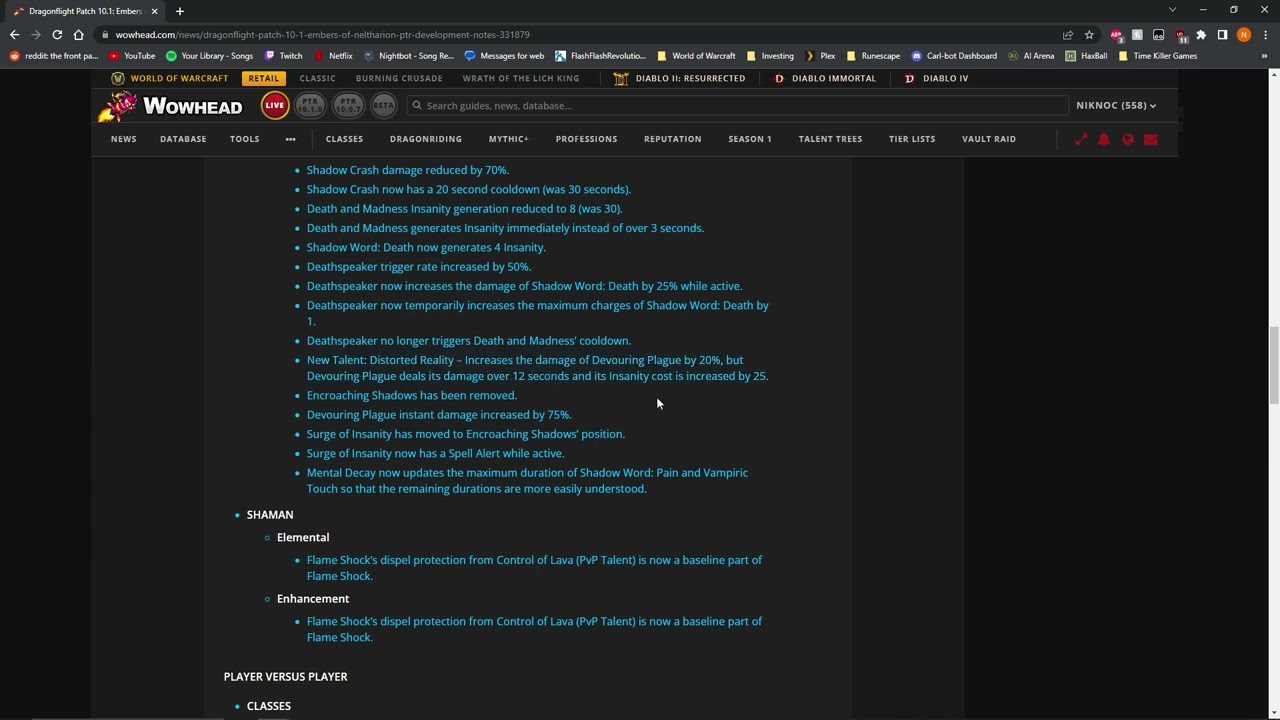Click 'Shadow Crash damage reduced by 70%.'

click(408, 170)
